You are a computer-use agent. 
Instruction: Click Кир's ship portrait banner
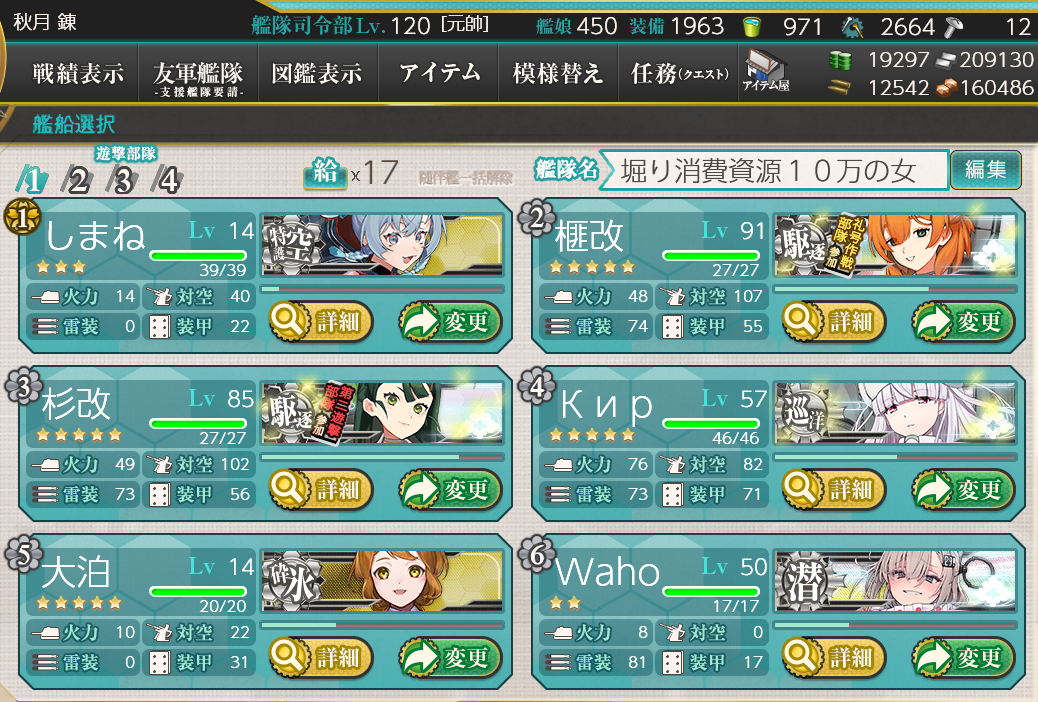coord(895,413)
